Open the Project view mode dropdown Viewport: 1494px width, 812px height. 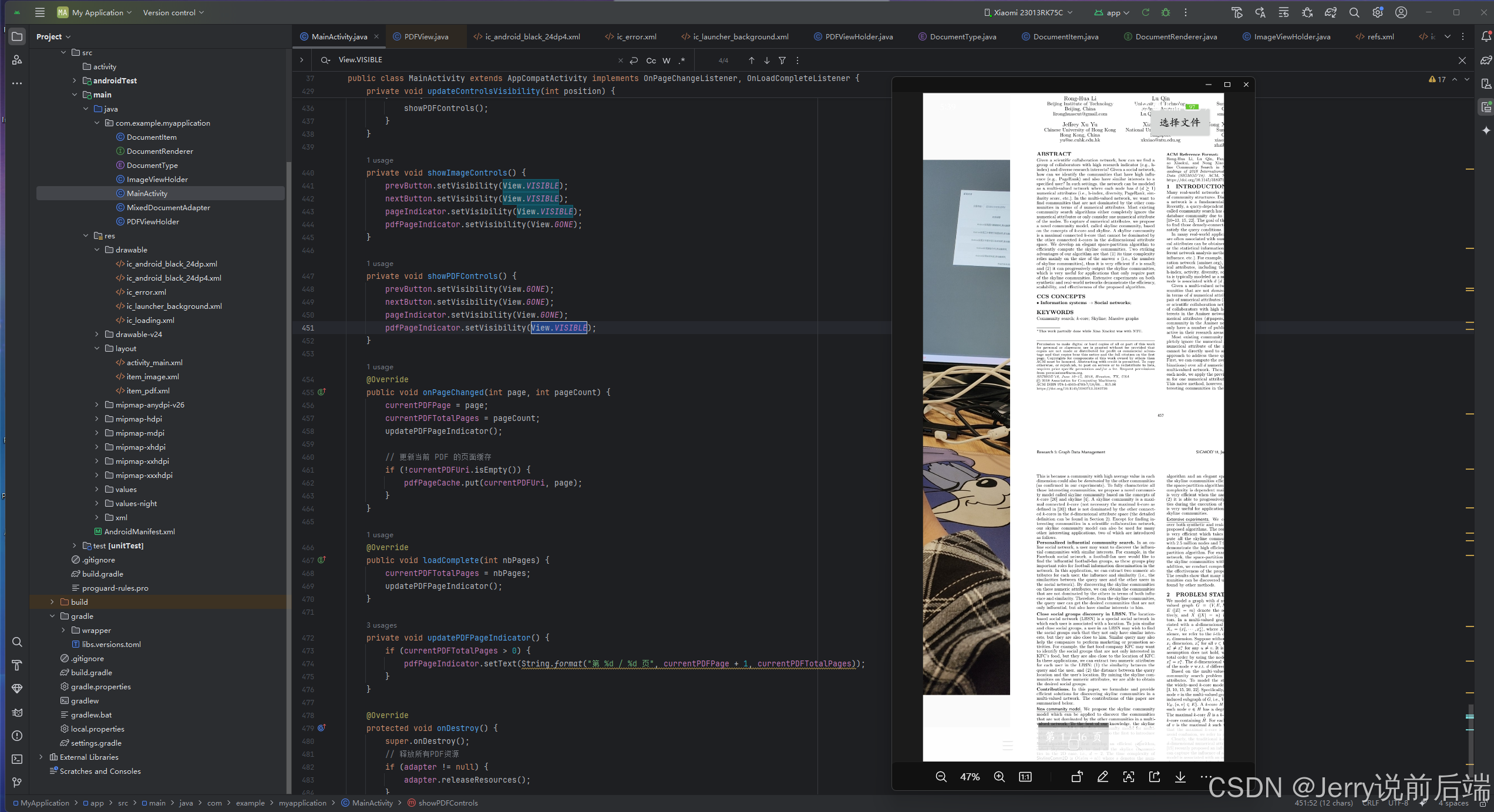(53, 36)
